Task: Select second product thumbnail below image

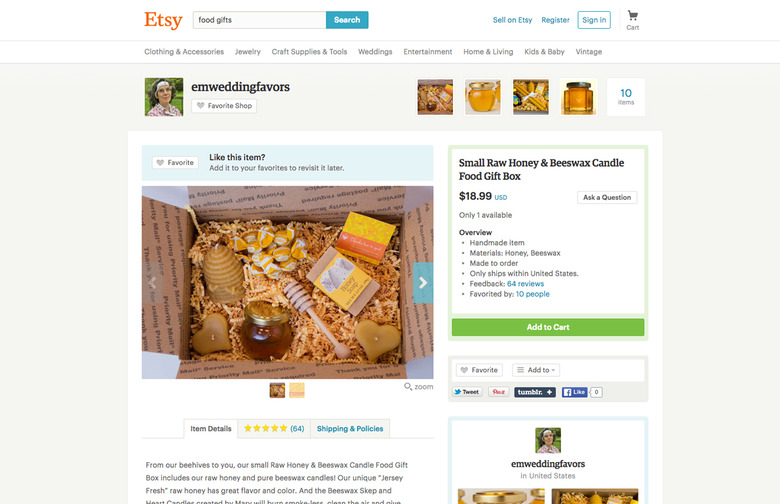Action: coord(296,390)
